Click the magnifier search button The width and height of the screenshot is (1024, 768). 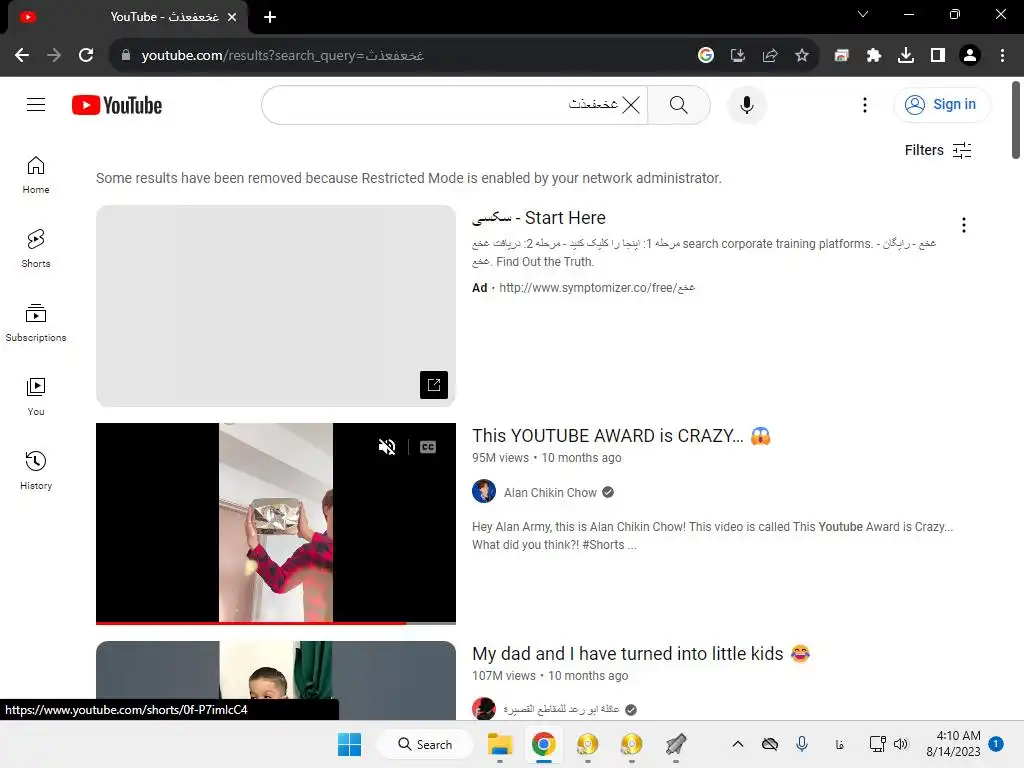click(x=679, y=104)
